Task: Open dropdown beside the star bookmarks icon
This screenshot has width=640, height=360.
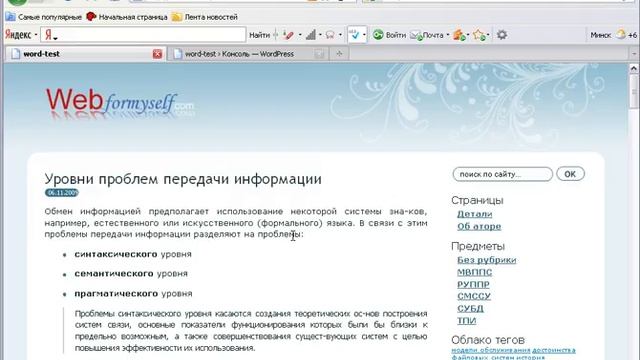Action: point(488,35)
